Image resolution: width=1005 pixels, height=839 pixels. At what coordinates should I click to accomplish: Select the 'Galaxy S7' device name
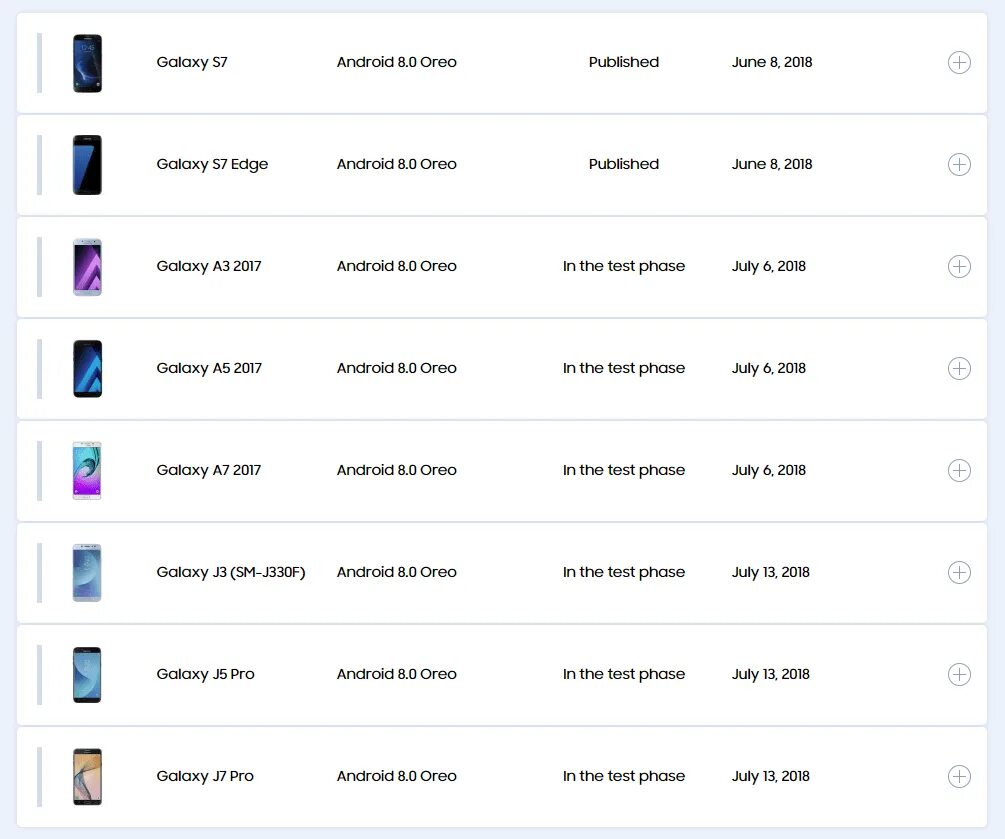coord(192,62)
